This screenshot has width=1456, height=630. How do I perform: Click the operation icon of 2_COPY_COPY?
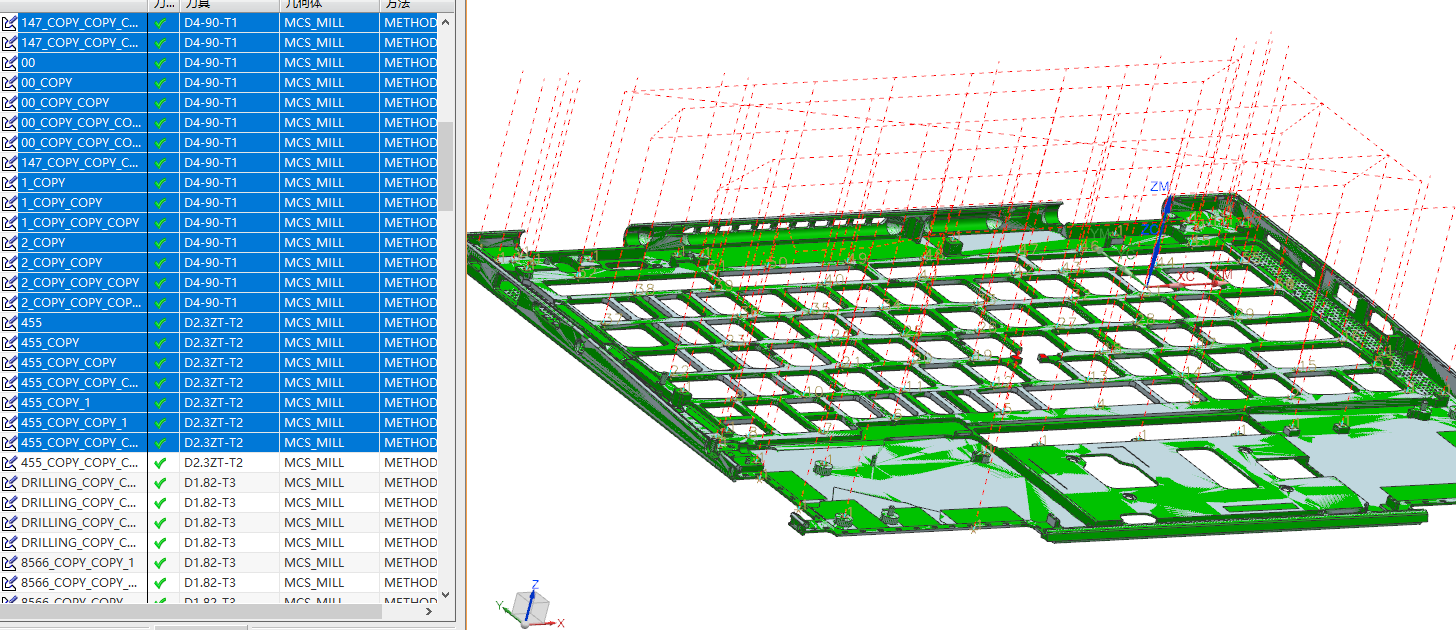(x=9, y=263)
